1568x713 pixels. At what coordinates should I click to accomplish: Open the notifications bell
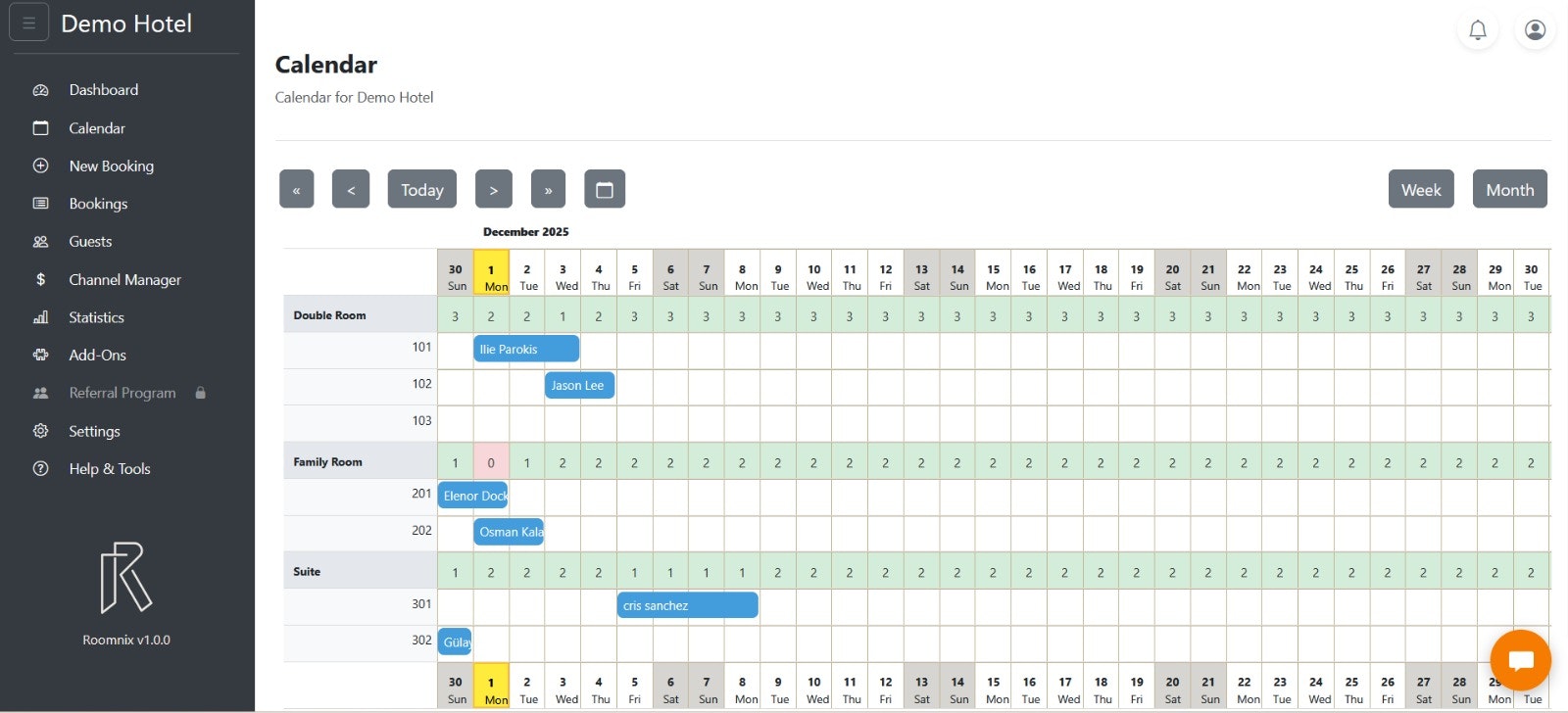pos(1478,30)
